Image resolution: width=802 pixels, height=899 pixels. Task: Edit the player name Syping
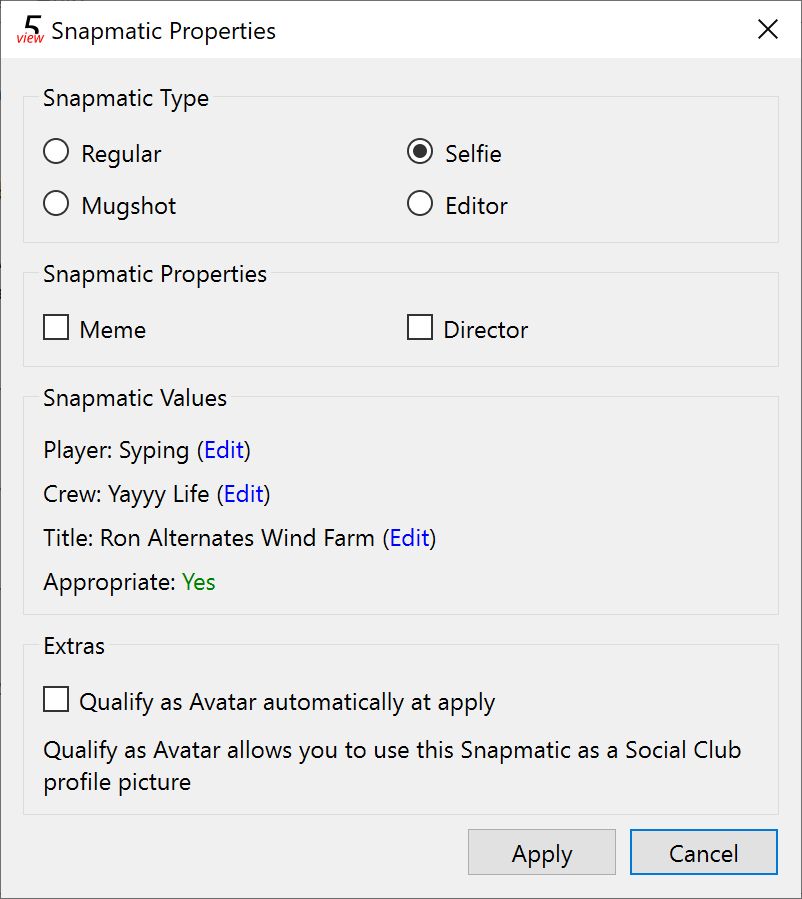tap(224, 450)
